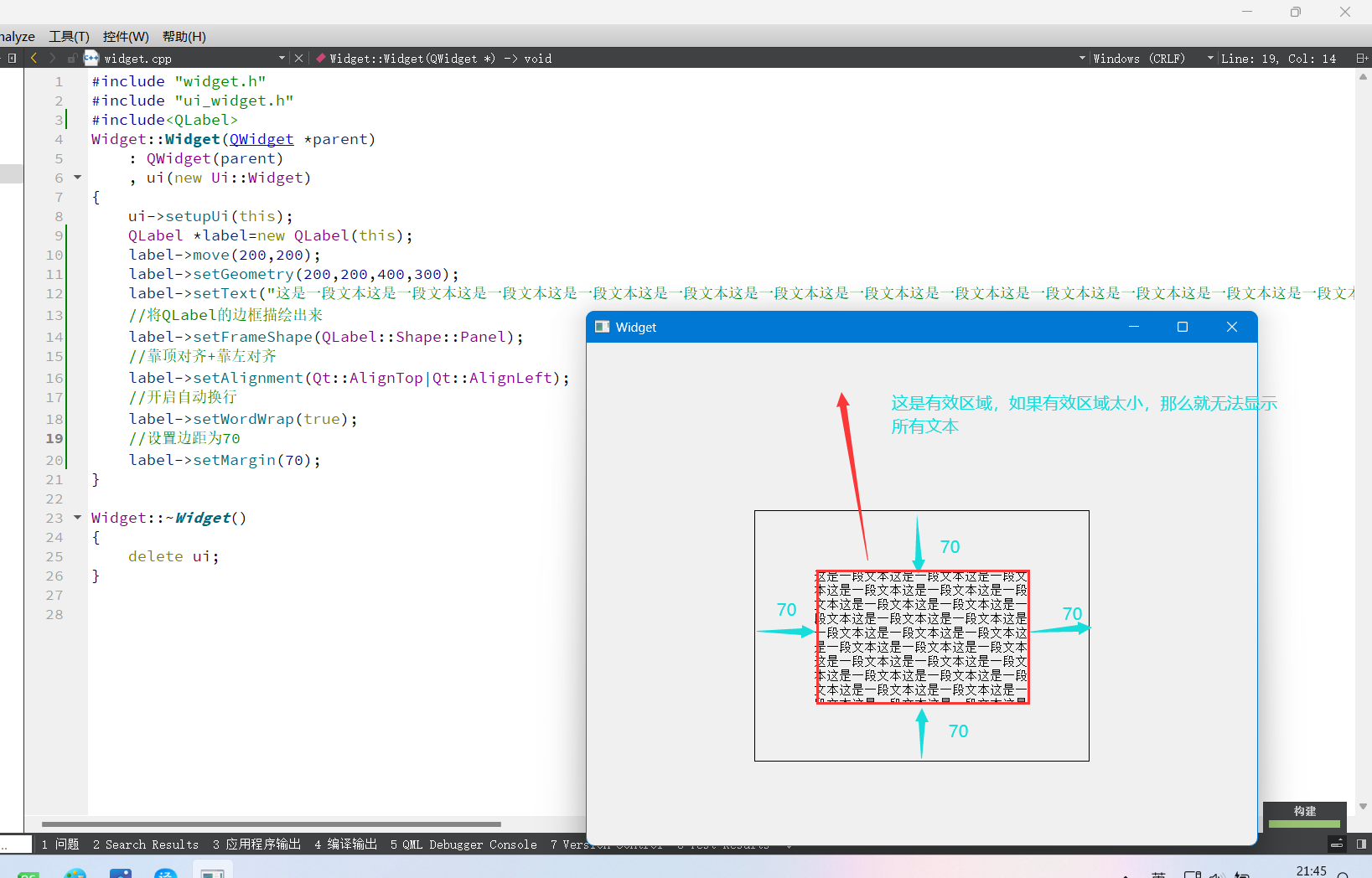This screenshot has width=1372, height=878.
Task: Click the C++ file type icon
Action: coord(91,58)
